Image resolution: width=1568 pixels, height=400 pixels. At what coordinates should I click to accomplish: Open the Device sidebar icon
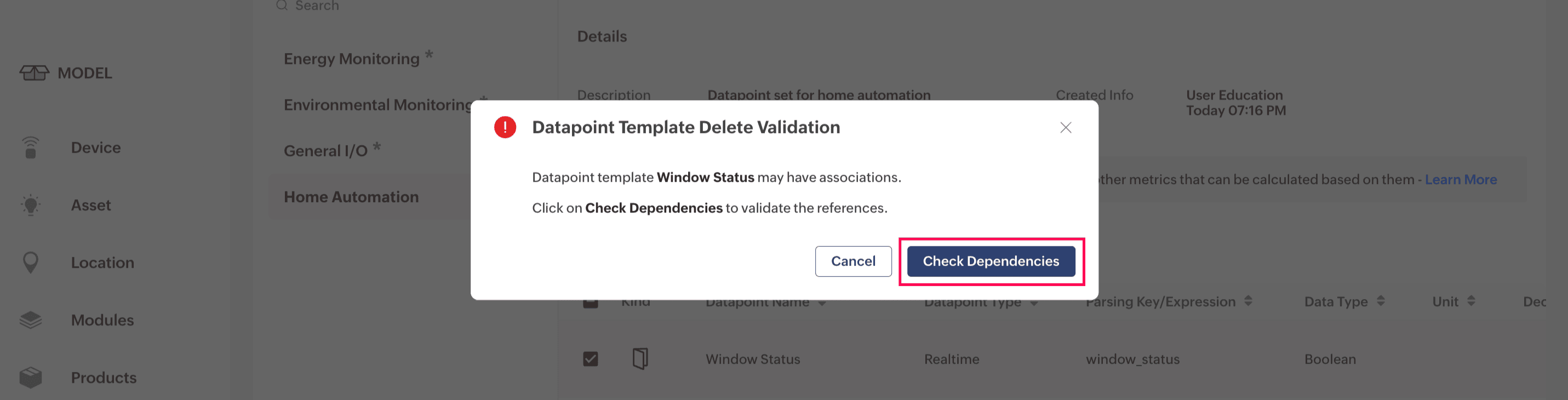31,147
